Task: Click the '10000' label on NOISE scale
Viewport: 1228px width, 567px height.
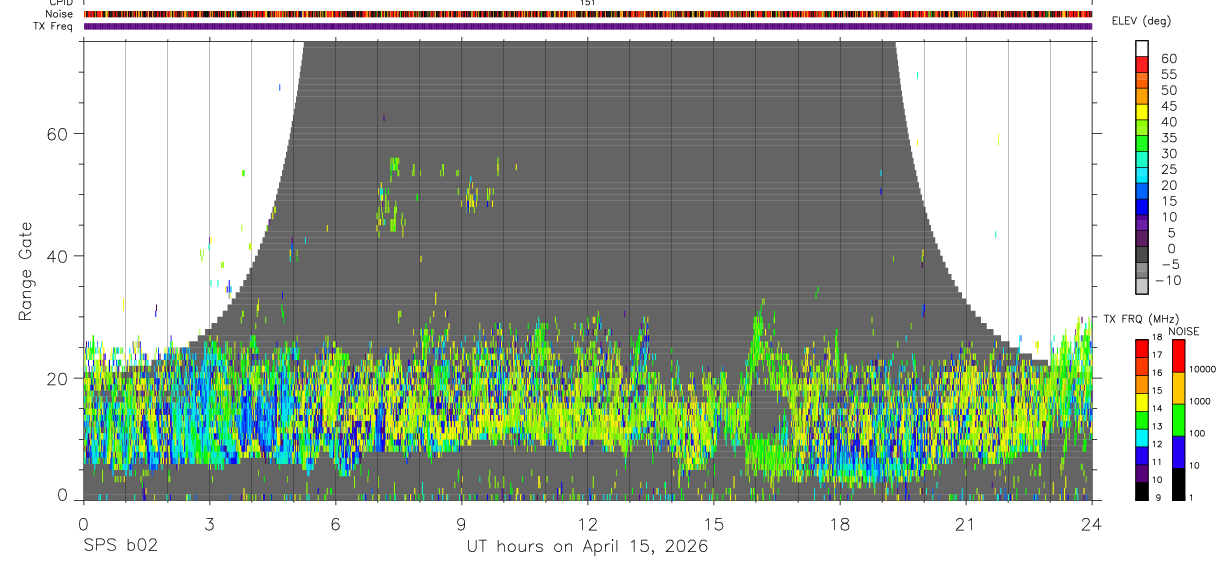Action: point(1203,369)
